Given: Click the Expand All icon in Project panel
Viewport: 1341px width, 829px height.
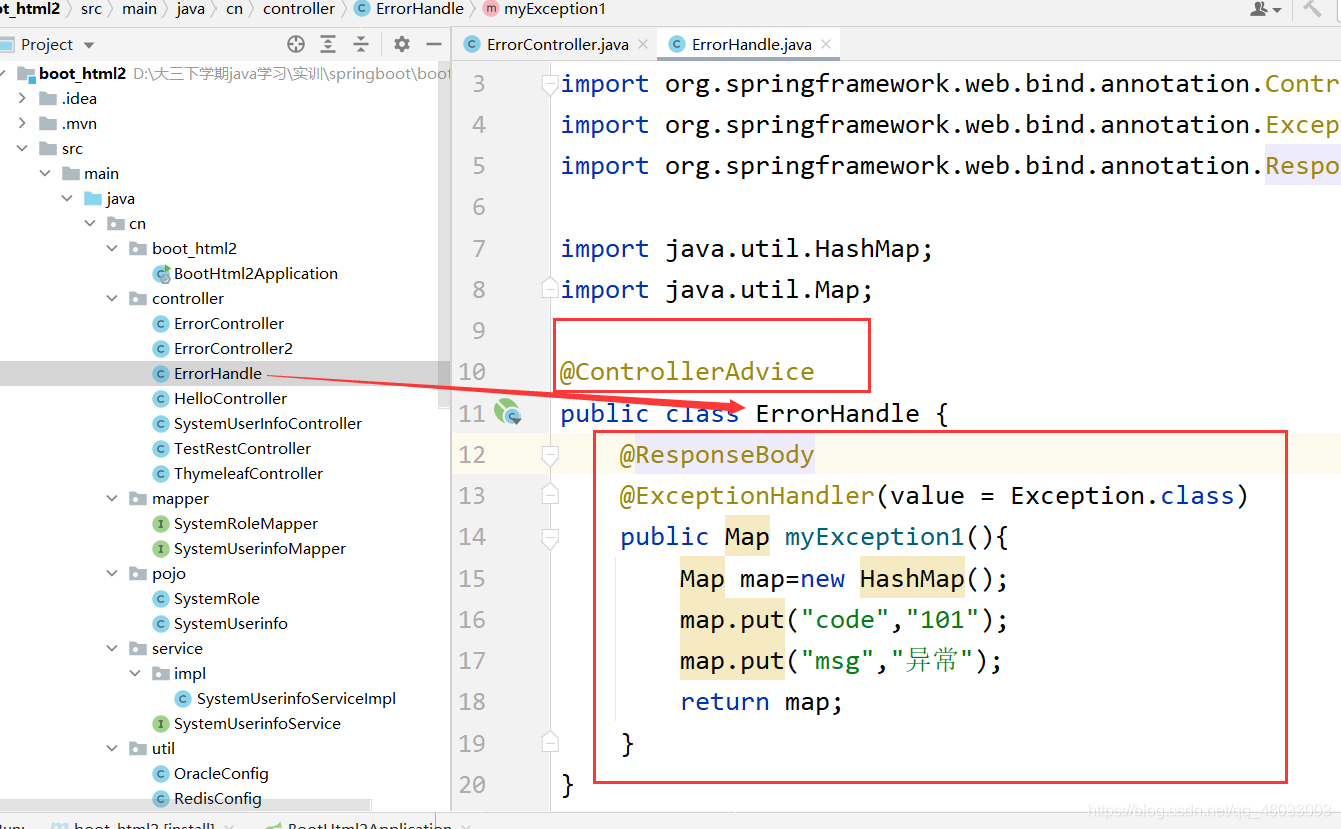Looking at the screenshot, I should (328, 44).
